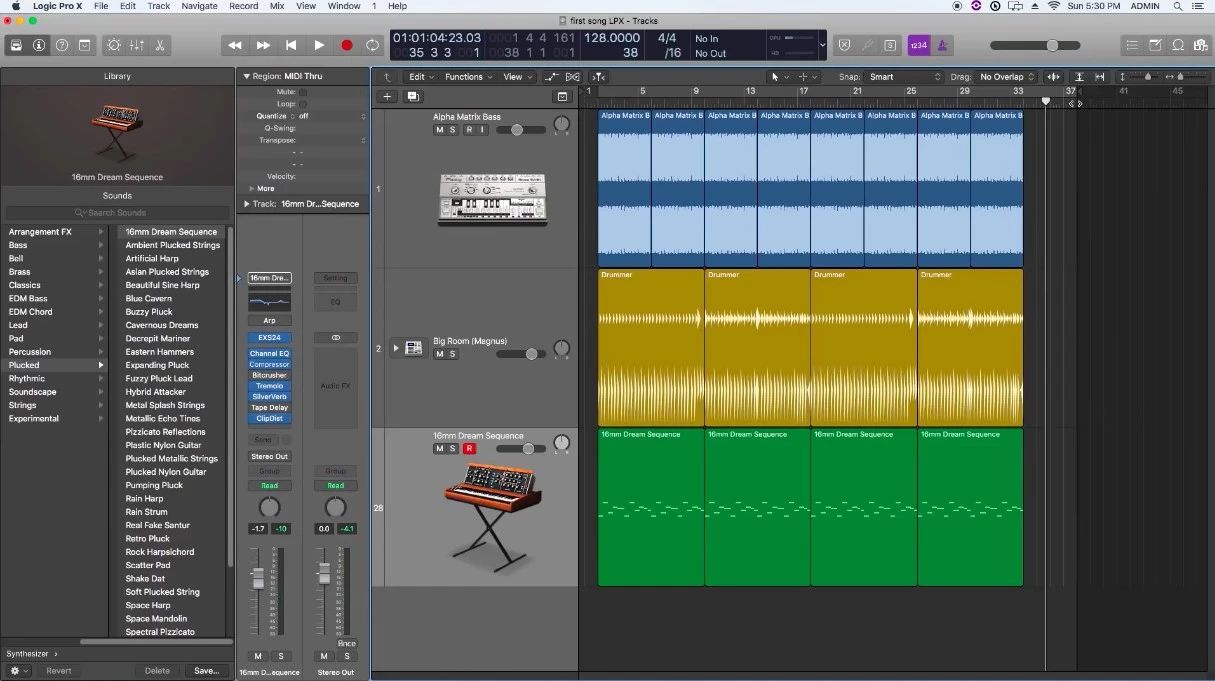This screenshot has width=1215, height=681.
Task: Click the Rewind transport button
Action: click(x=235, y=45)
